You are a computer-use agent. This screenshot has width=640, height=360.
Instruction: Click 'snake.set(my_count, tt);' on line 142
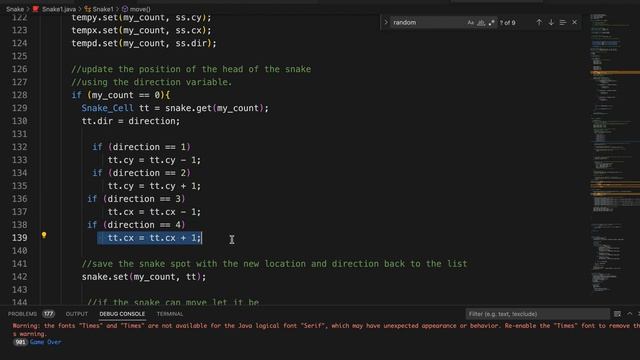point(144,277)
